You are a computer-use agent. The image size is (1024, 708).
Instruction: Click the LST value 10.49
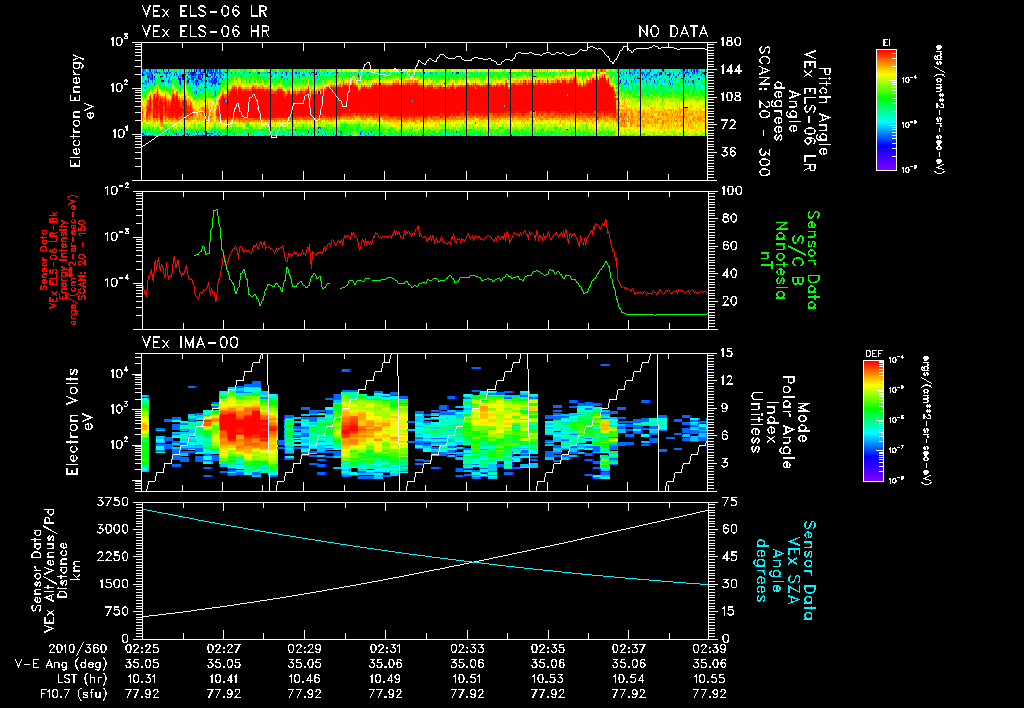pos(385,679)
